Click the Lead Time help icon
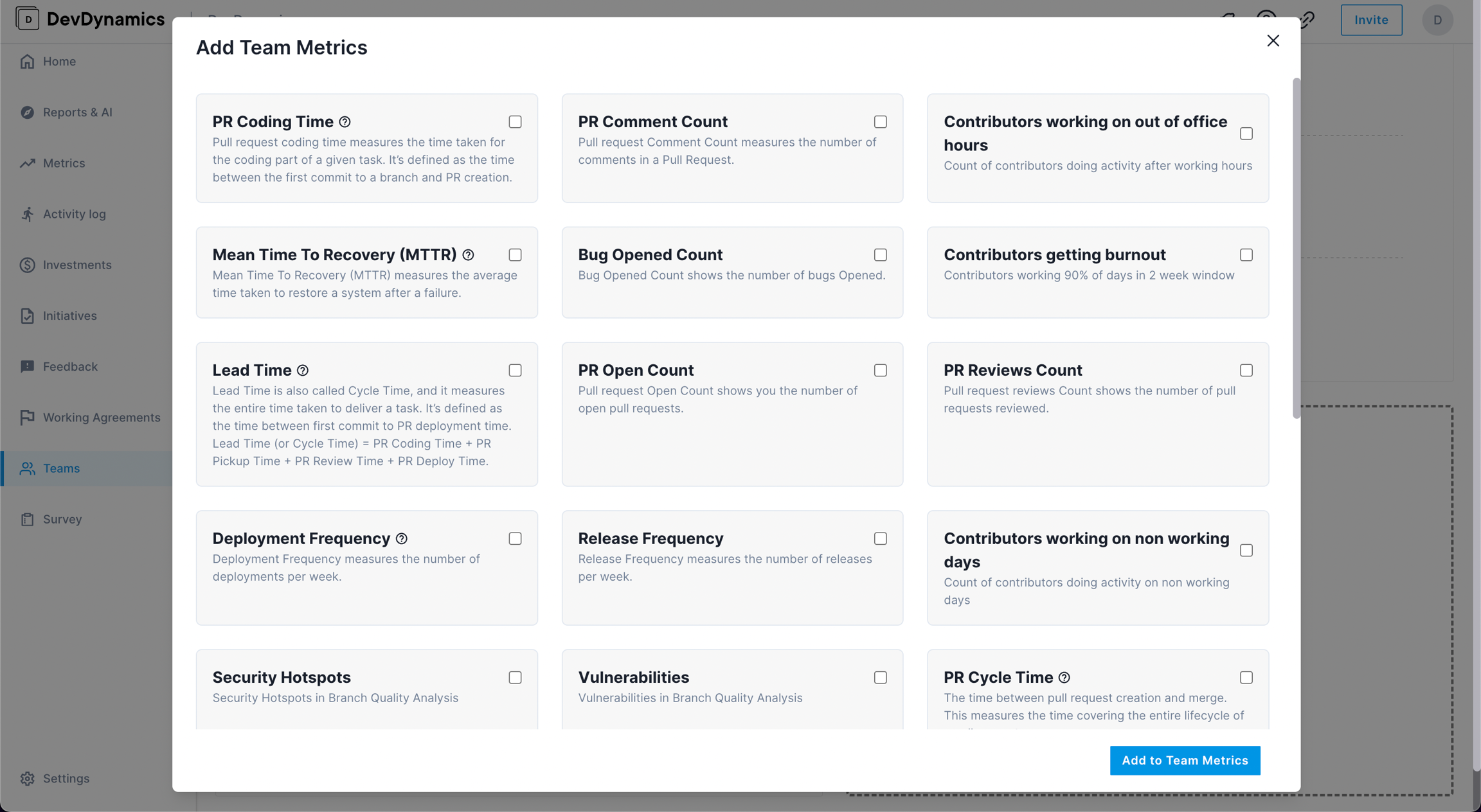 tap(303, 371)
